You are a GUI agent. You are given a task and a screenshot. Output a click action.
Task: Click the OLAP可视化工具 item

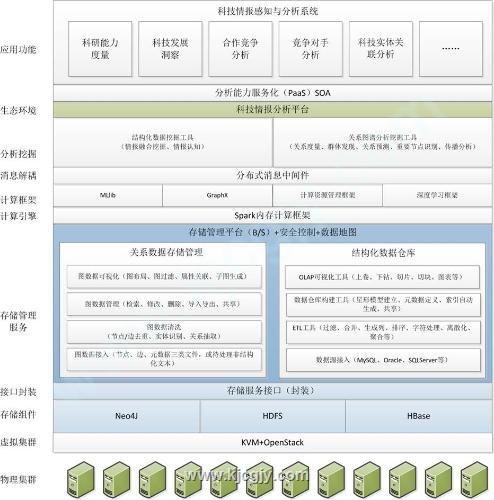pos(382,277)
